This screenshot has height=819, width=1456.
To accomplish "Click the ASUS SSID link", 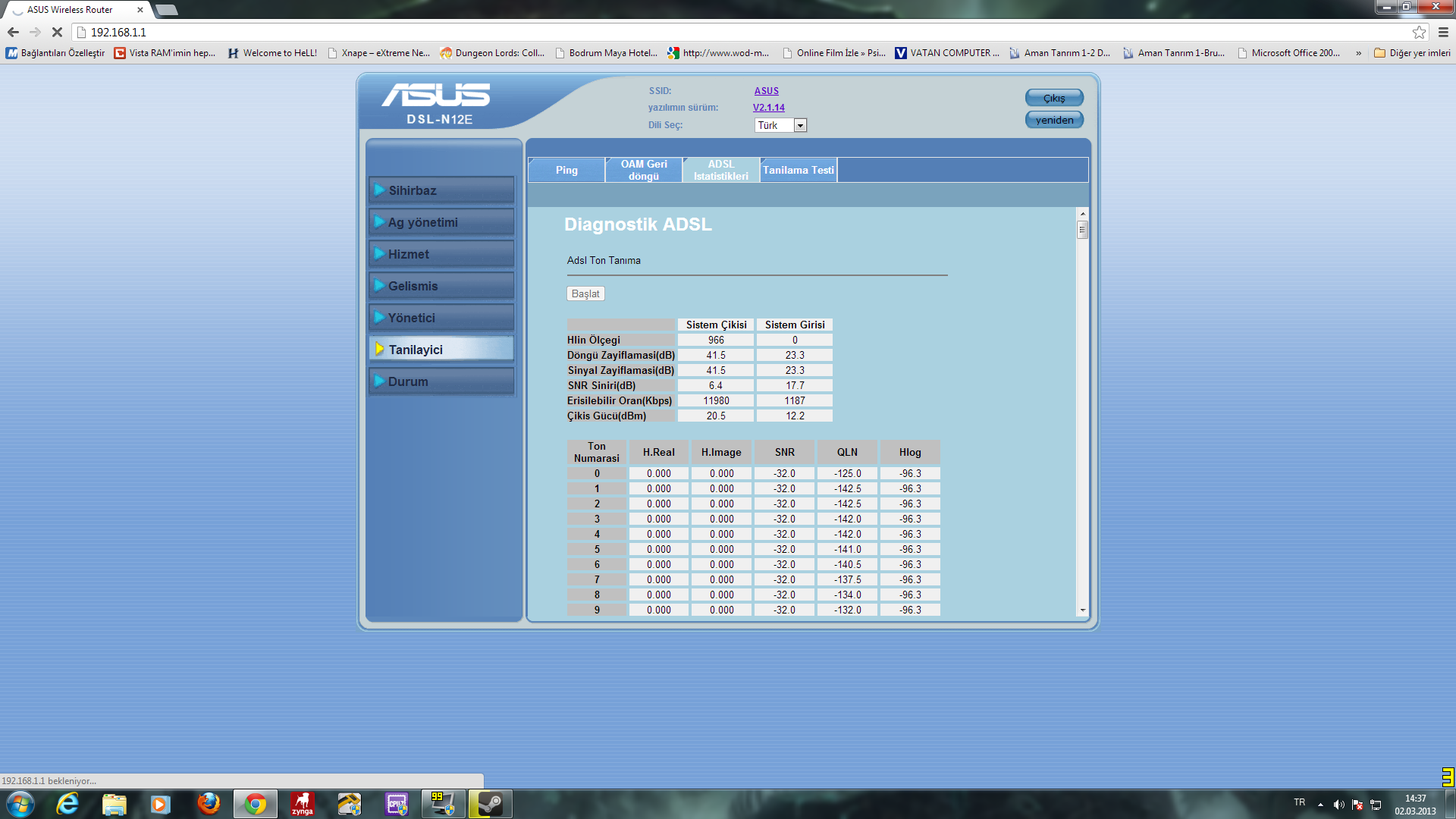I will (766, 91).
